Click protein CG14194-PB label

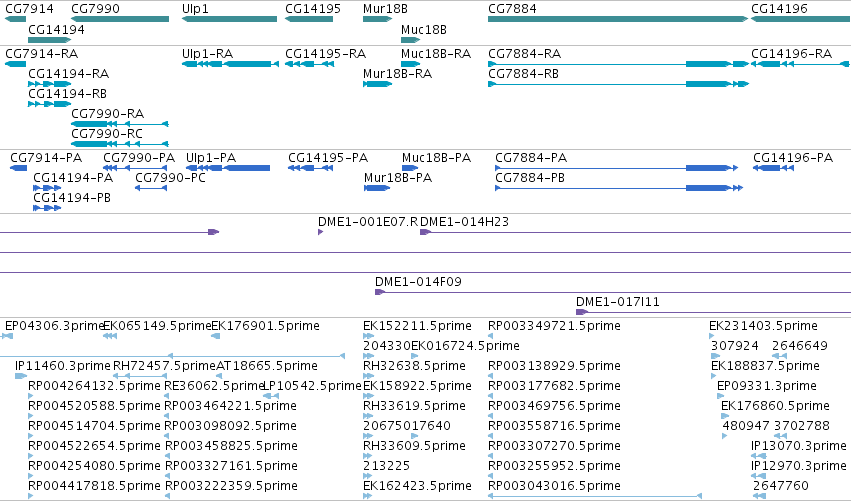72,198
